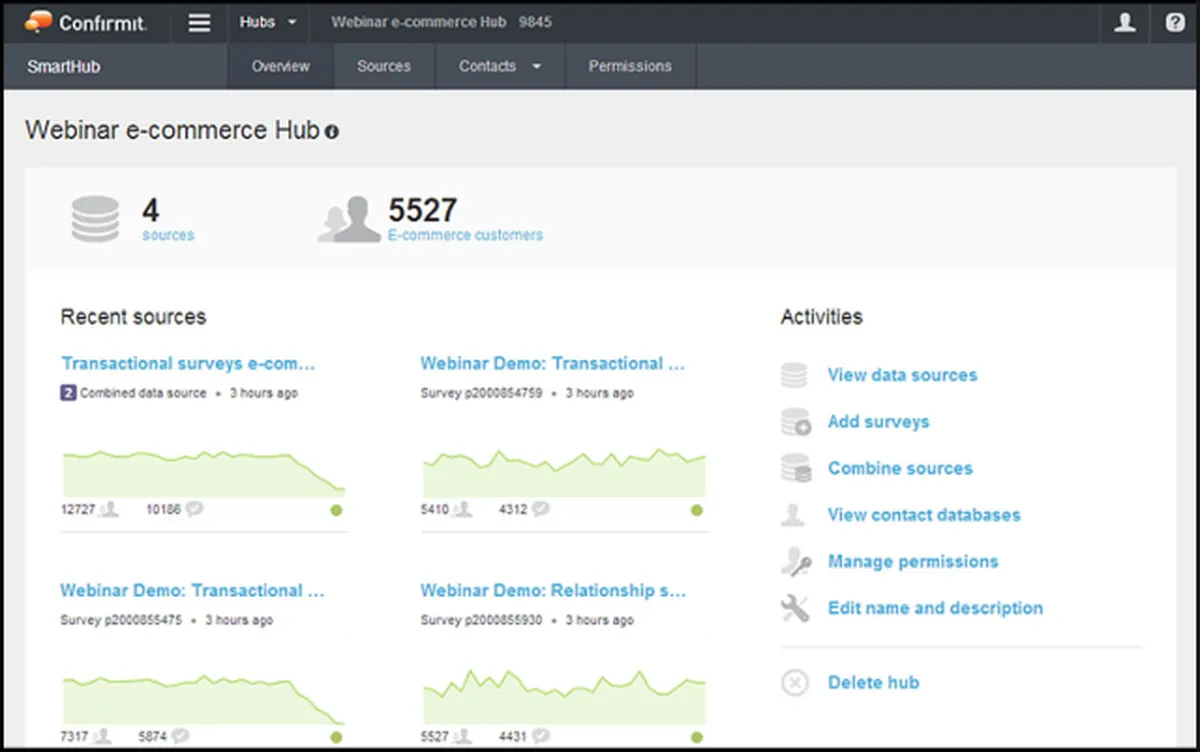The width and height of the screenshot is (1200, 752).
Task: Click Combine sources link
Action: click(x=900, y=468)
